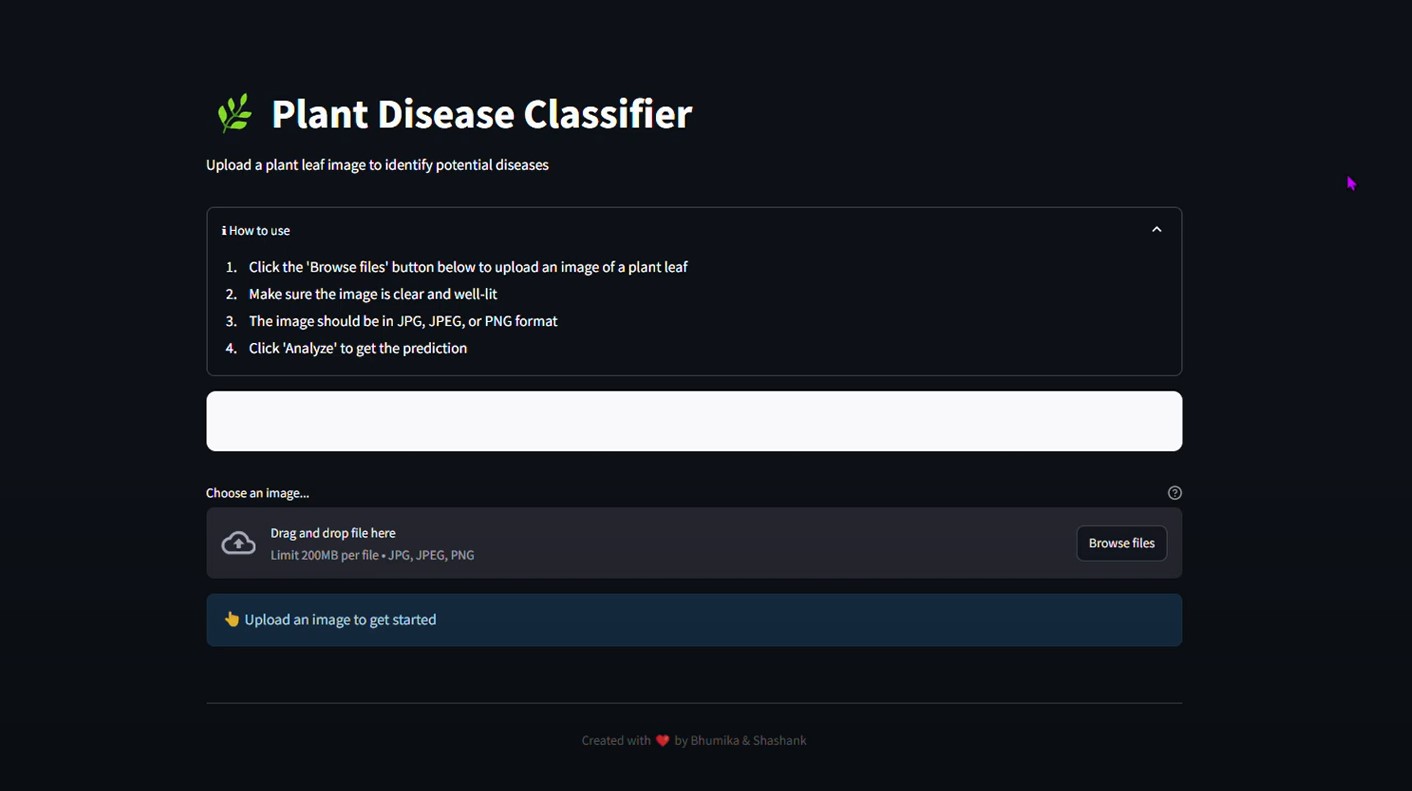
Task: Click the info icon before How to use
Action: point(224,231)
